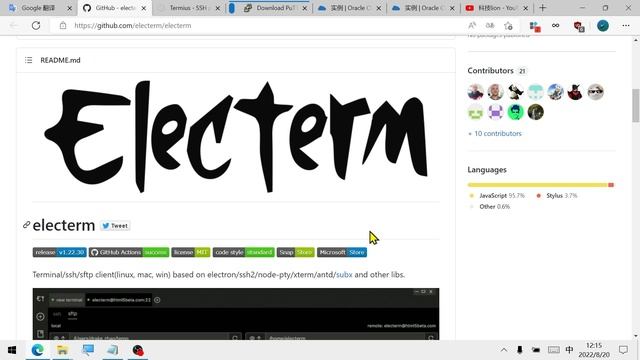This screenshot has height=360, width=640.
Task: Open the Microsoft Store badge
Action: [x=342, y=252]
